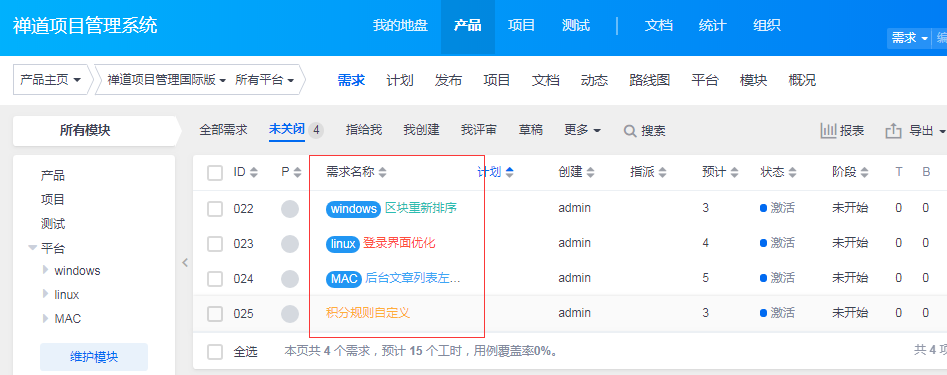Open the 所有平台 platform selector

(265, 80)
